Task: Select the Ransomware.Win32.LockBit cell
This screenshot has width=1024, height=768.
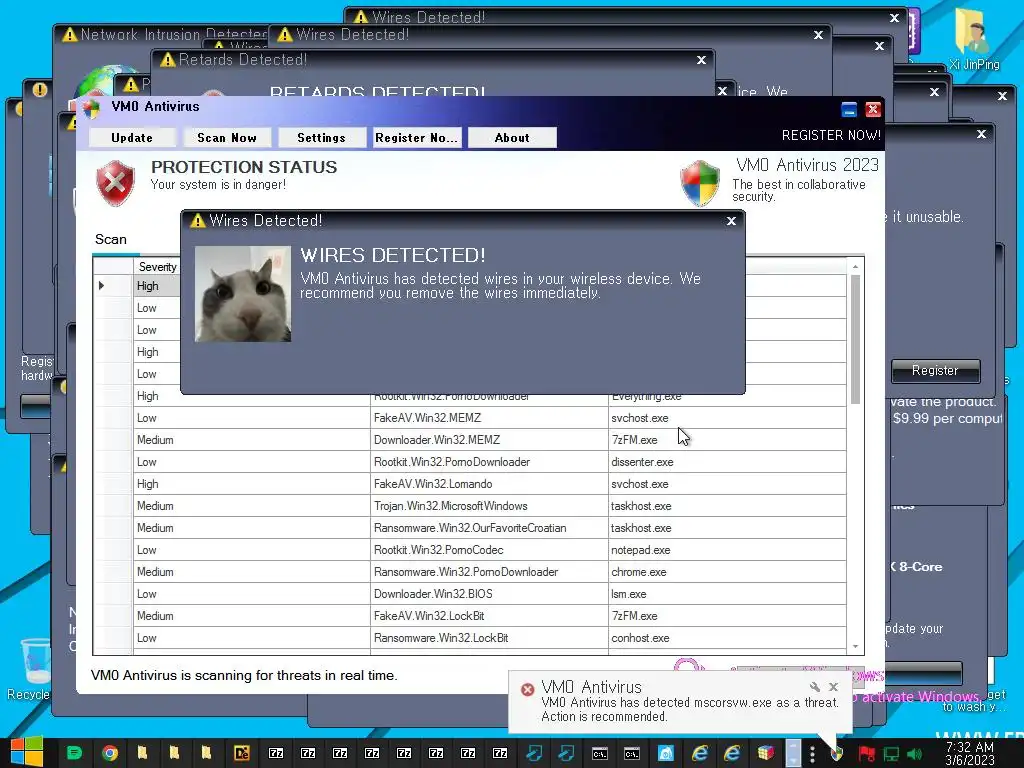Action: click(x=489, y=639)
